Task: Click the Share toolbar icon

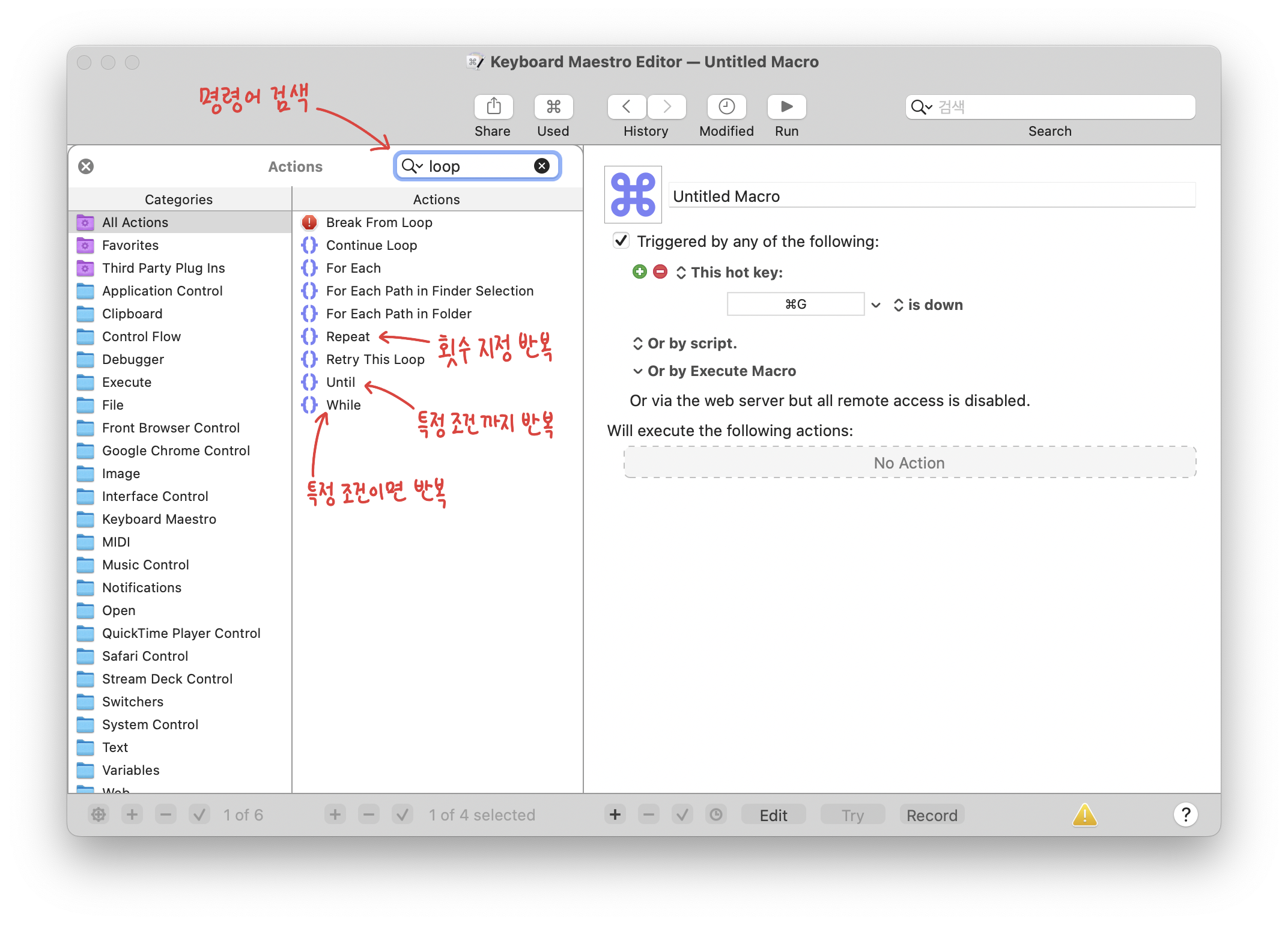Action: click(x=493, y=107)
